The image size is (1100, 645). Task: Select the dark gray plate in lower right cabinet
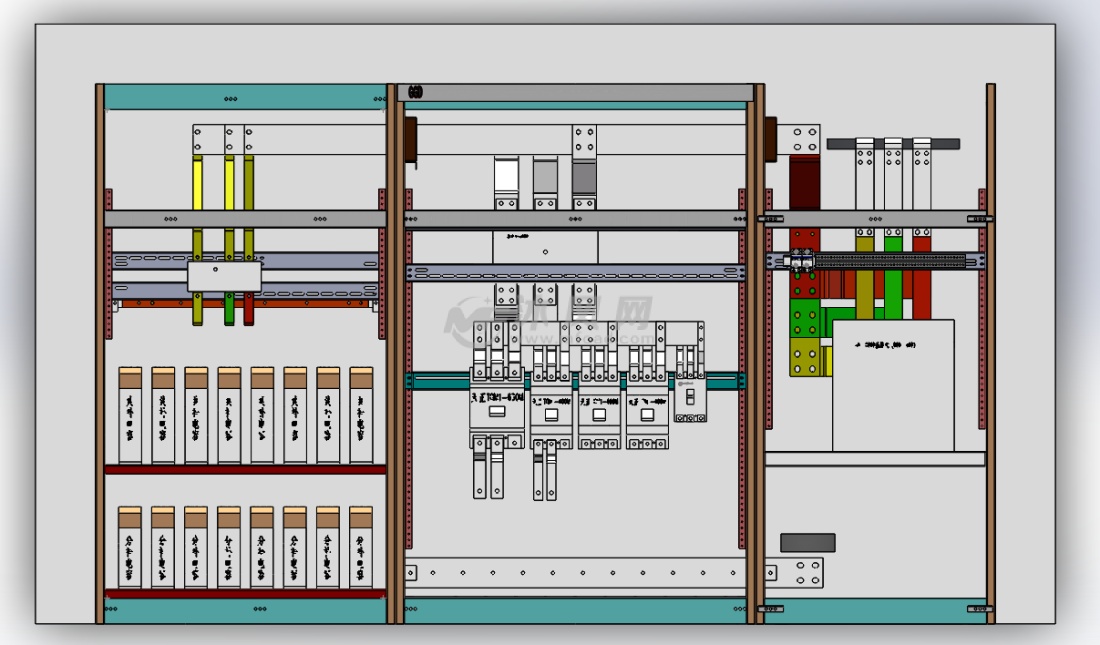pyautogui.click(x=807, y=543)
